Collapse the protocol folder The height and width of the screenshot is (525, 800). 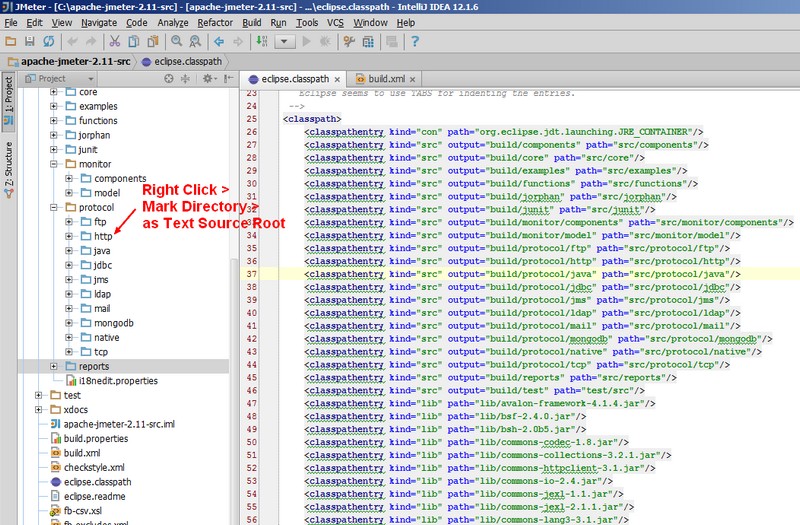[x=54, y=207]
